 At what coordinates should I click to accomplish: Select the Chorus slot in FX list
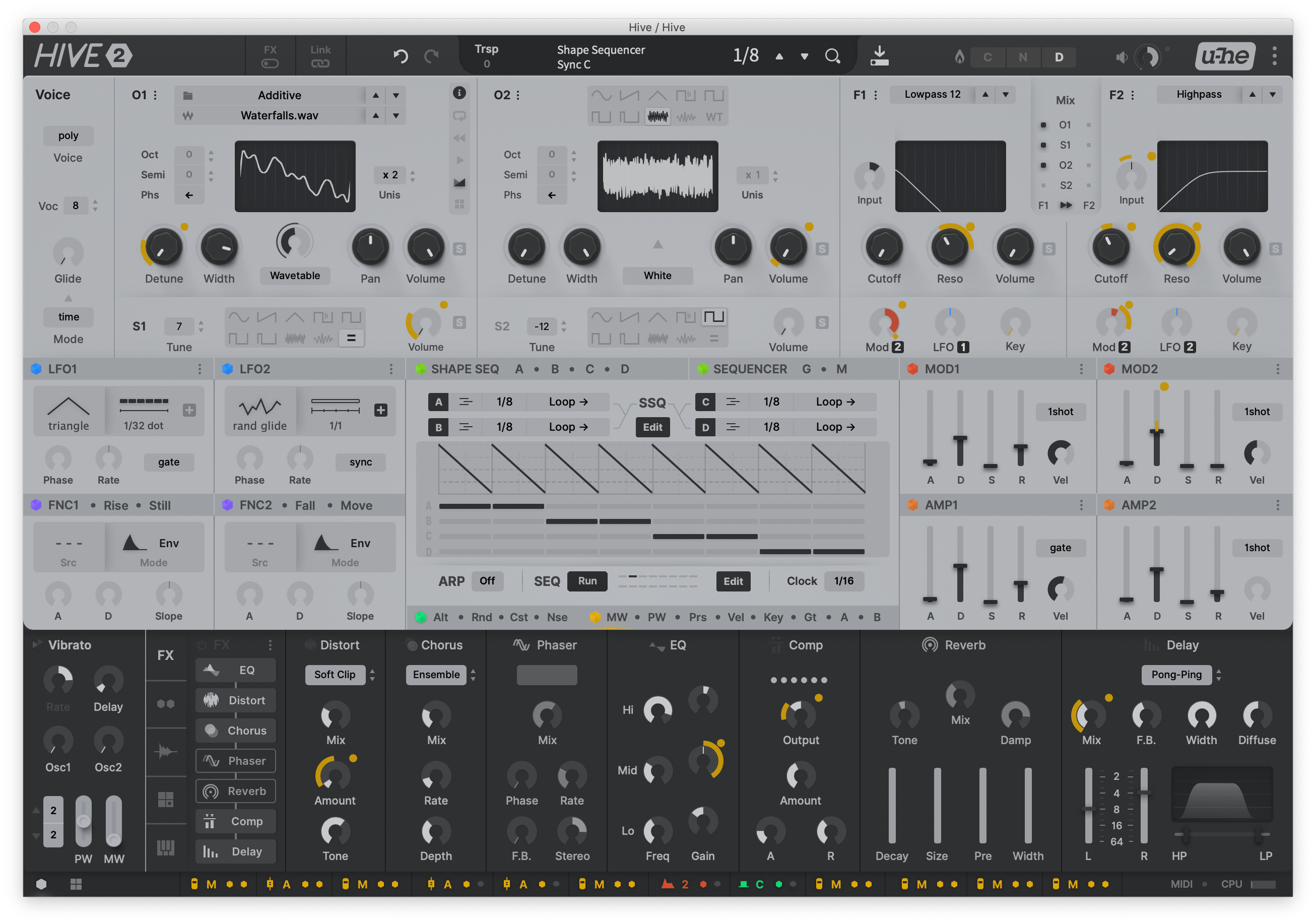(x=236, y=730)
